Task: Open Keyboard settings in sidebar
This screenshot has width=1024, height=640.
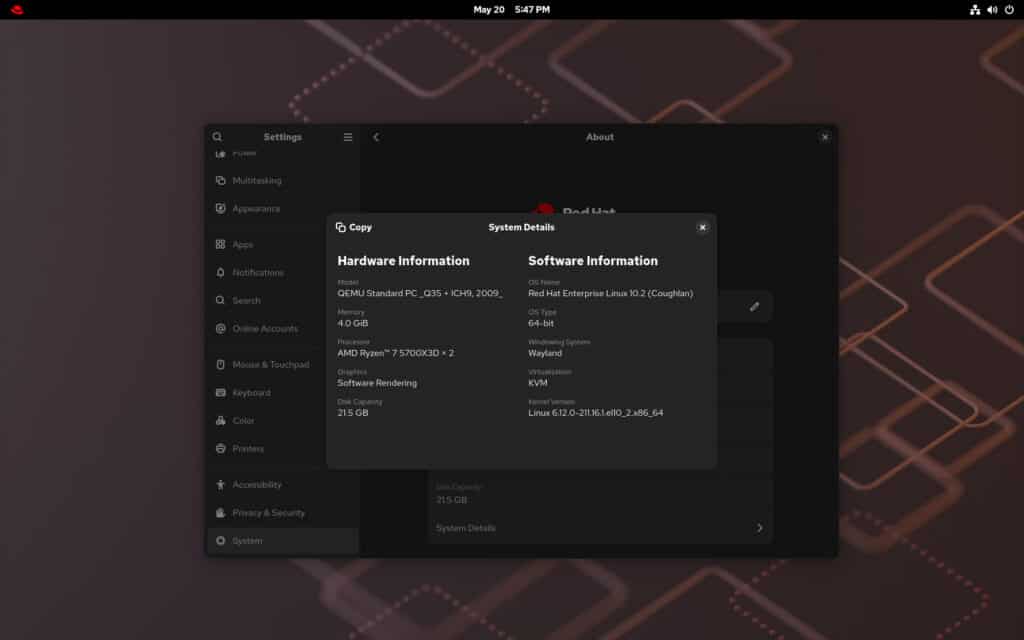Action: click(x=283, y=392)
